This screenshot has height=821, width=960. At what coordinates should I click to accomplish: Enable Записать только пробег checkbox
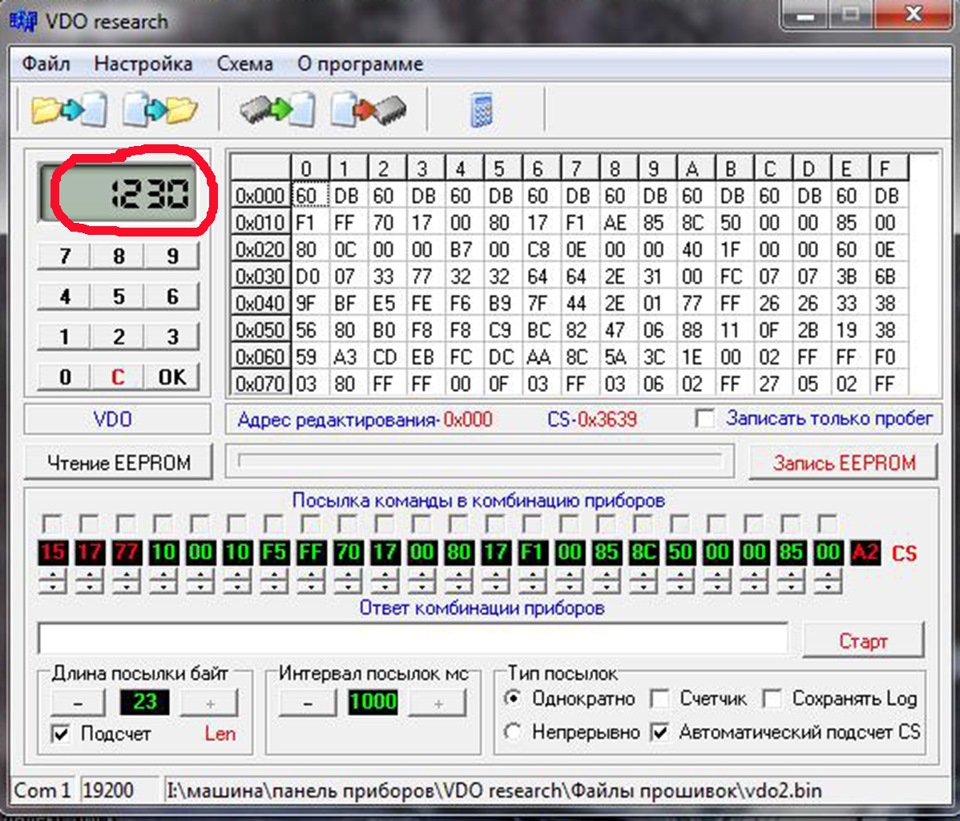point(705,419)
